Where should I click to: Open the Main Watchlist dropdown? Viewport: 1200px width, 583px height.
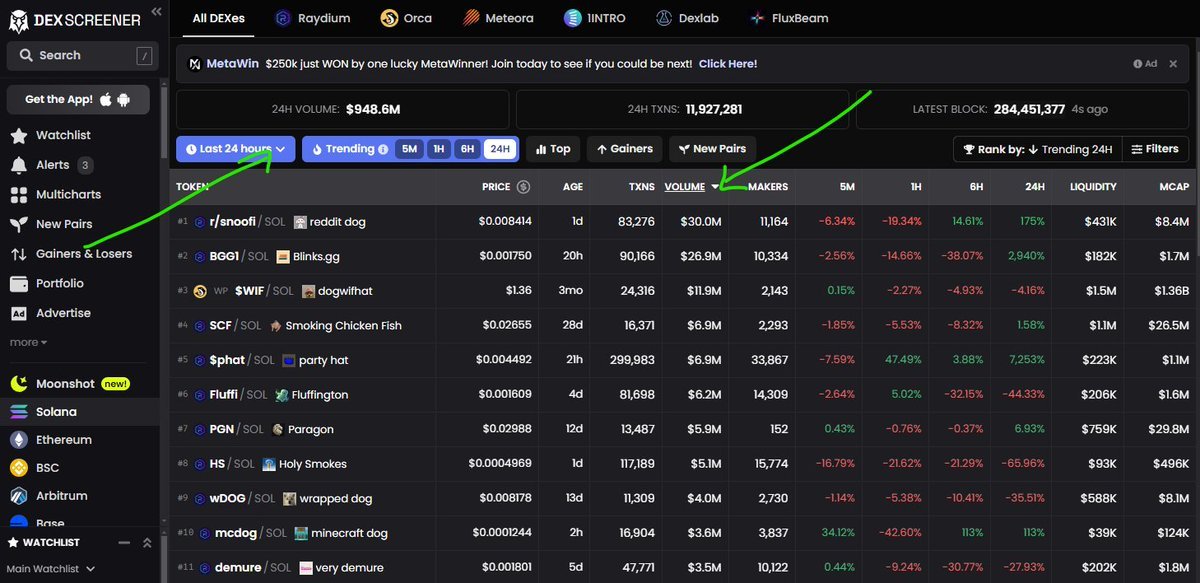click(x=52, y=569)
